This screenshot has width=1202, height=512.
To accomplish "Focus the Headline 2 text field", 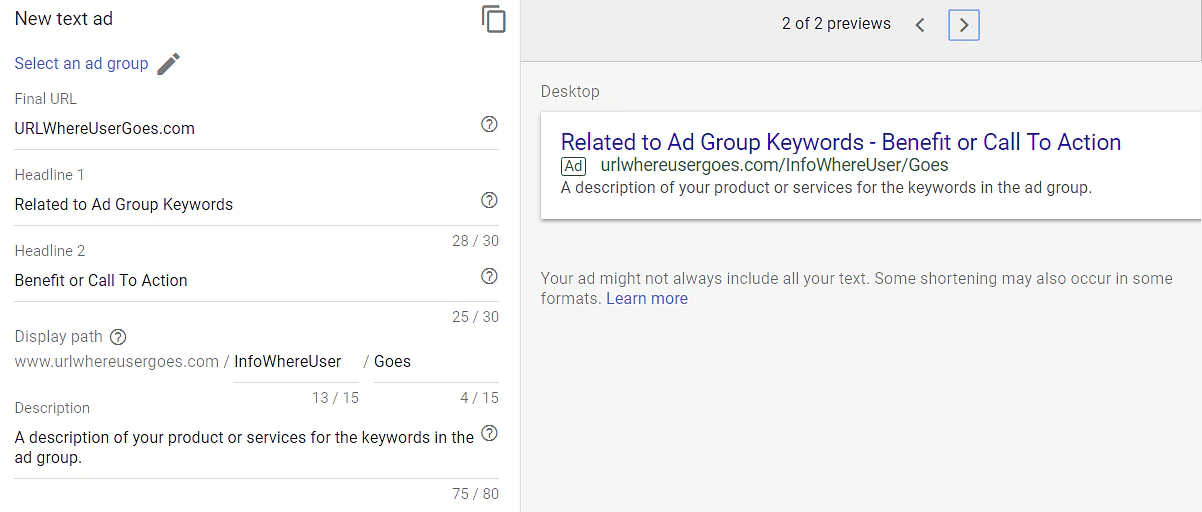I will tap(240, 280).
